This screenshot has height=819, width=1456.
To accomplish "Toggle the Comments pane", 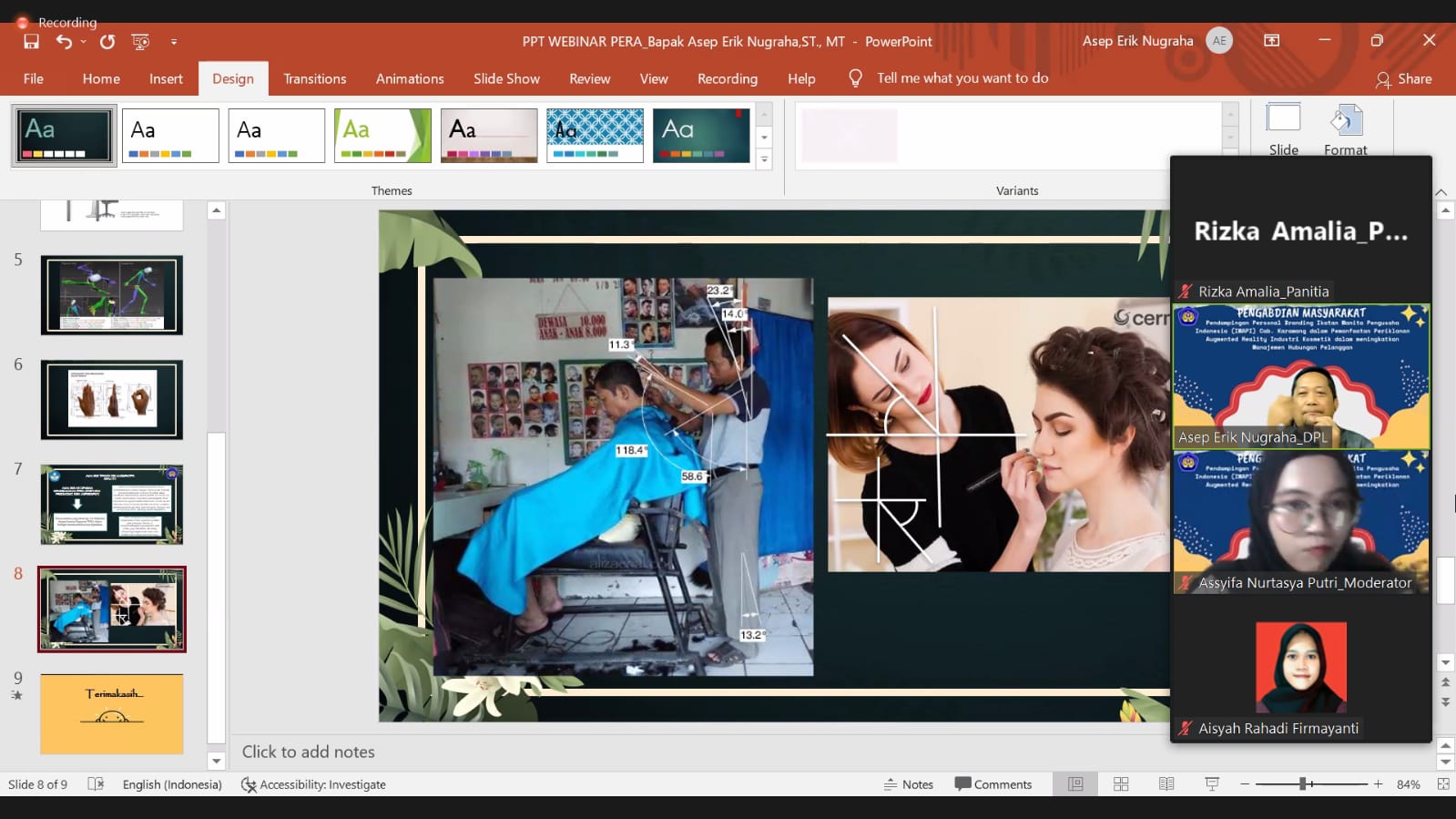I will 993,784.
